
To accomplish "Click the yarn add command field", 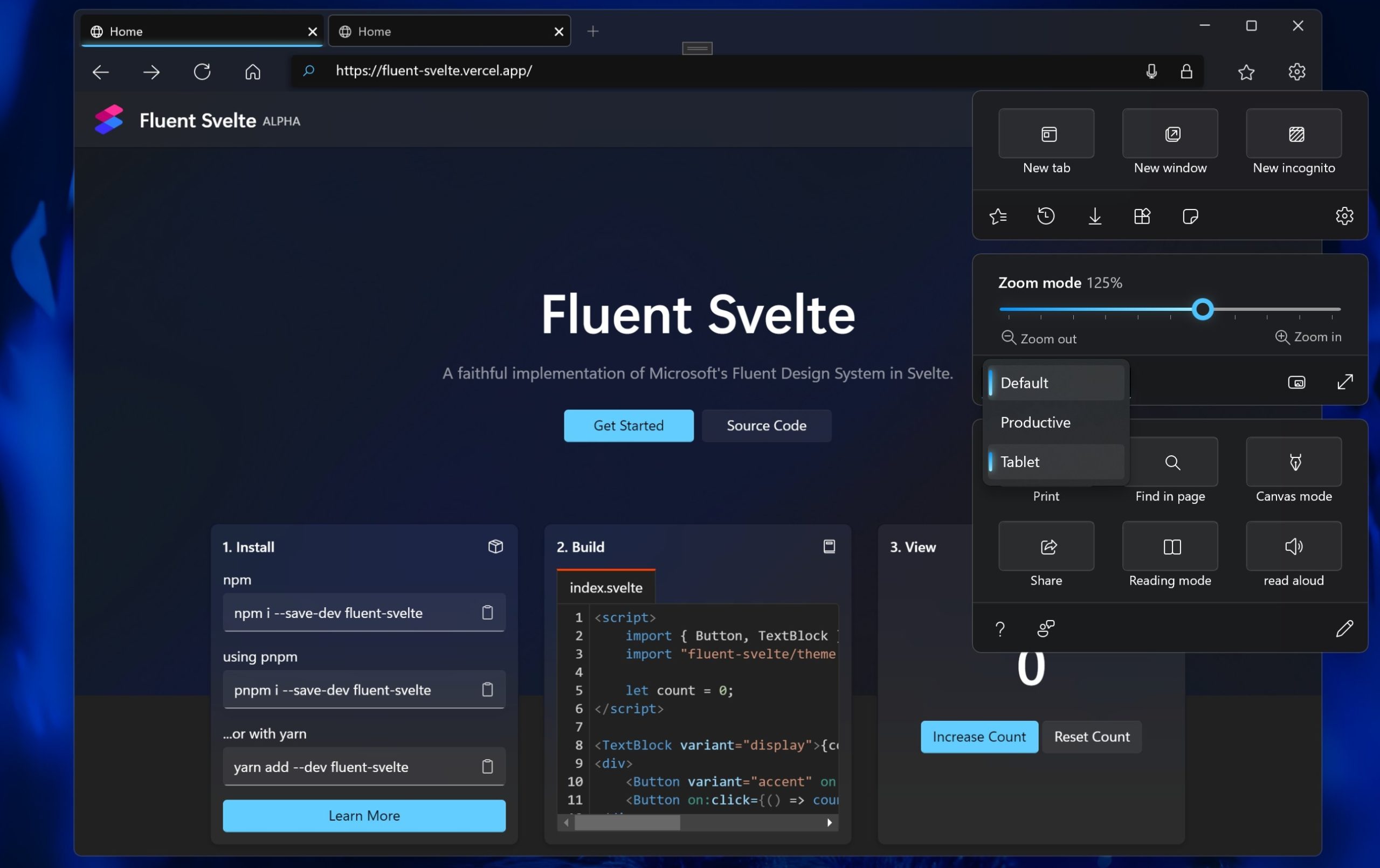I will 364,767.
